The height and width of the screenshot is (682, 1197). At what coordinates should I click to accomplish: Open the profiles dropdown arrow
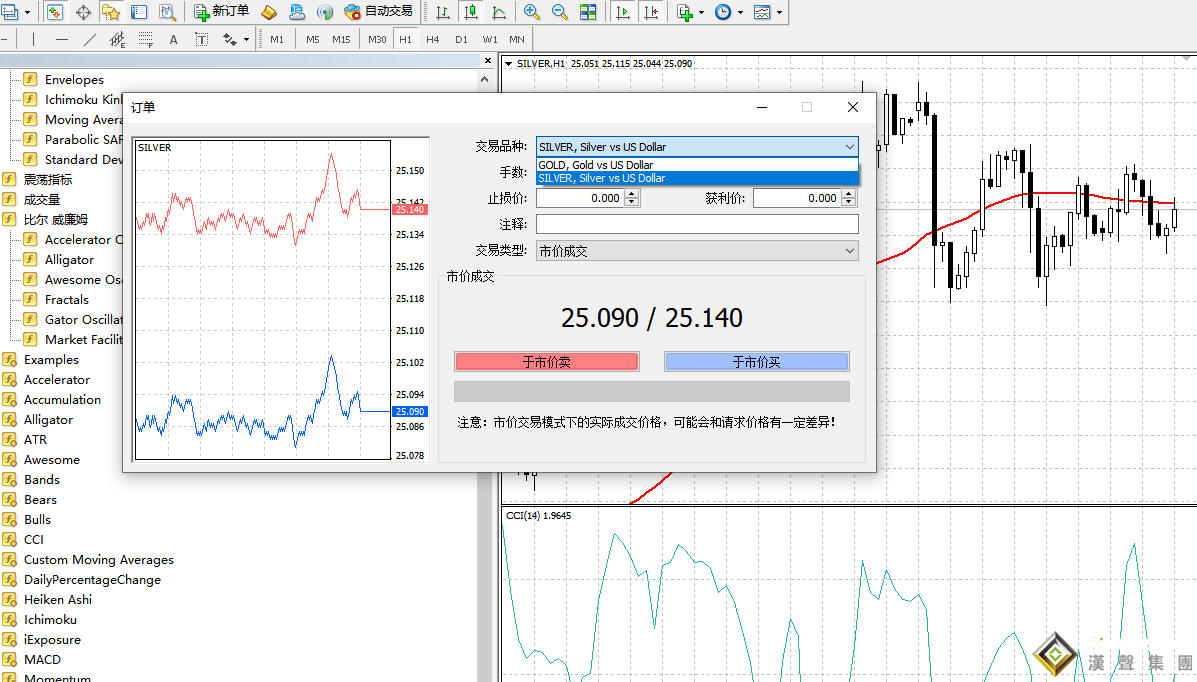click(27, 13)
